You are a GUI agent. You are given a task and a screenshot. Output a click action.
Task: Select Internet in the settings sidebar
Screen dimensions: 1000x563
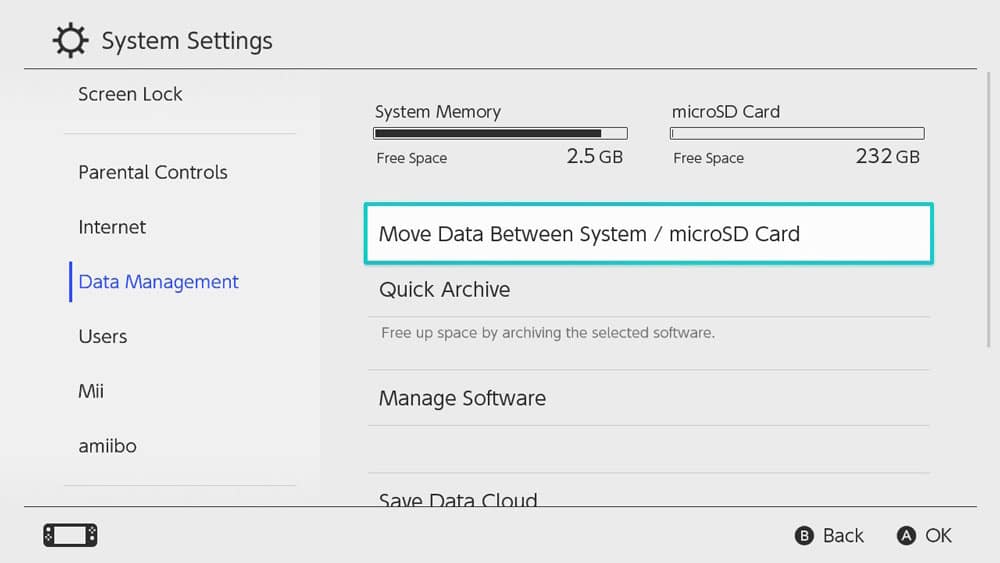coord(112,227)
